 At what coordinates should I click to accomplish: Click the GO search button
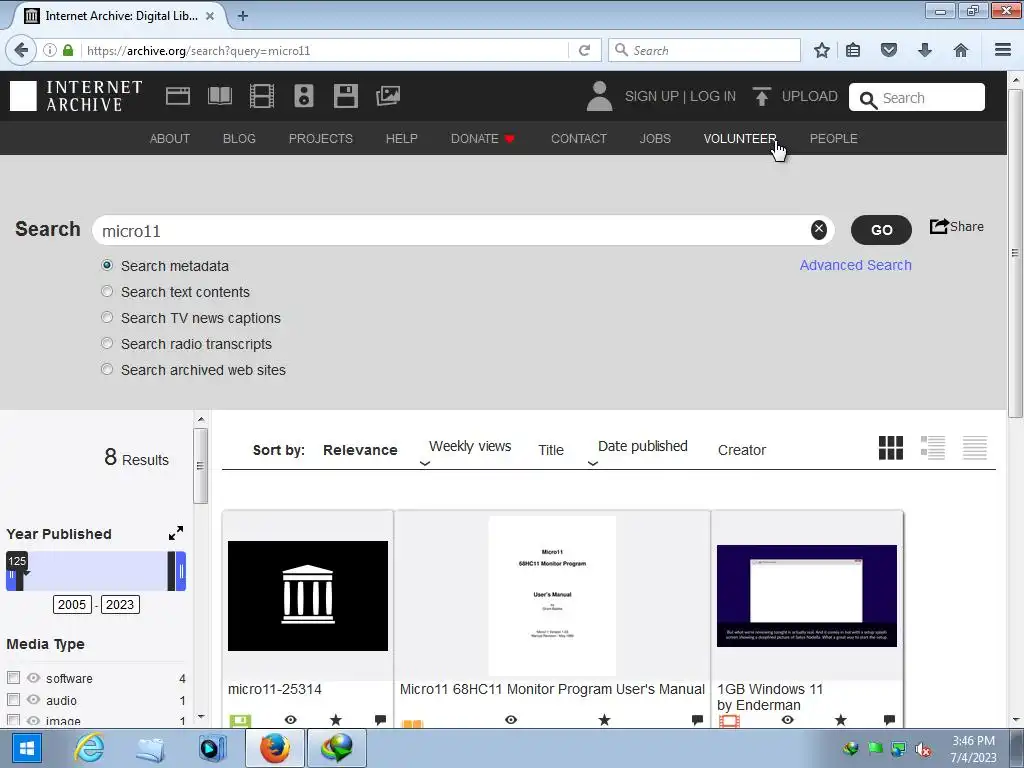click(x=881, y=230)
